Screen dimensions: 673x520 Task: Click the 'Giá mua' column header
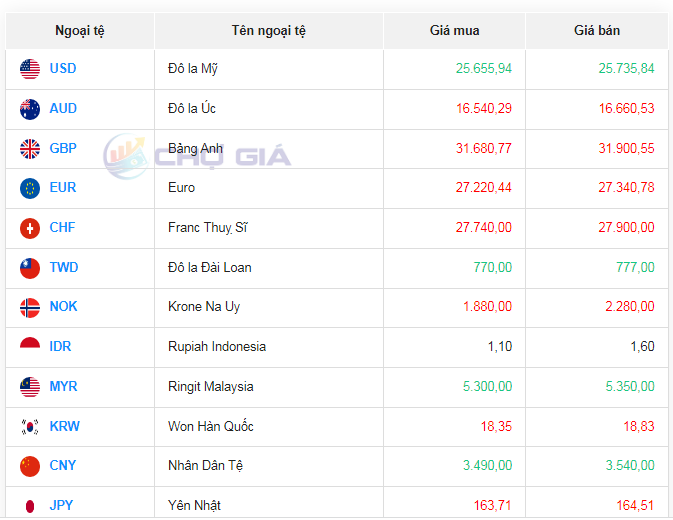pos(455,31)
